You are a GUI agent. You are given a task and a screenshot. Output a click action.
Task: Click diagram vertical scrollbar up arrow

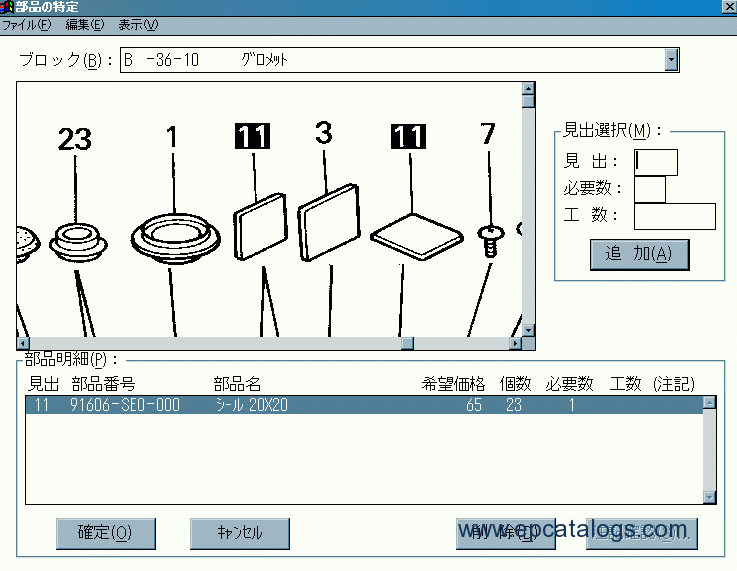pyautogui.click(x=528, y=88)
